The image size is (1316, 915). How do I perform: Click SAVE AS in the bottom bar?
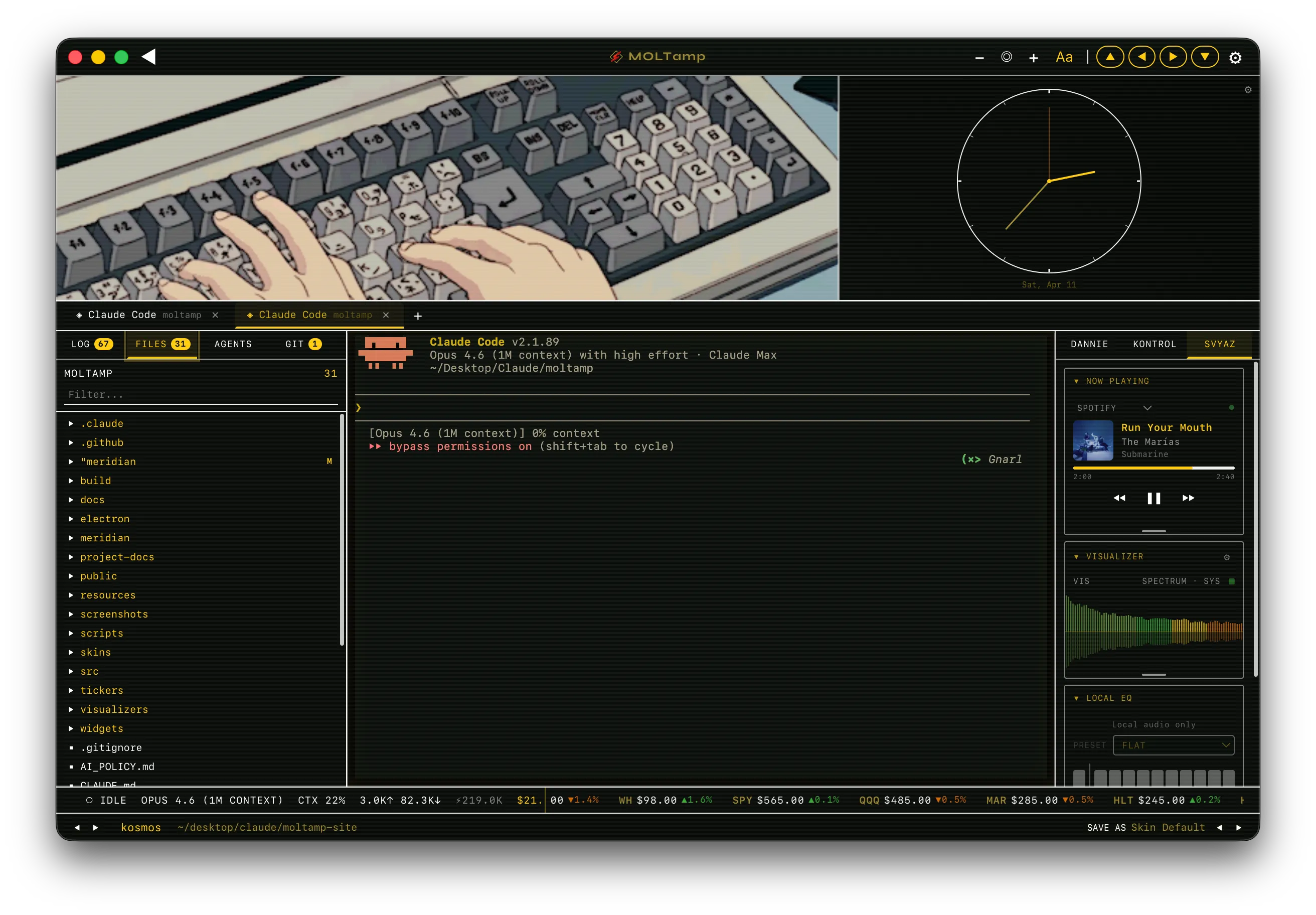1106,827
